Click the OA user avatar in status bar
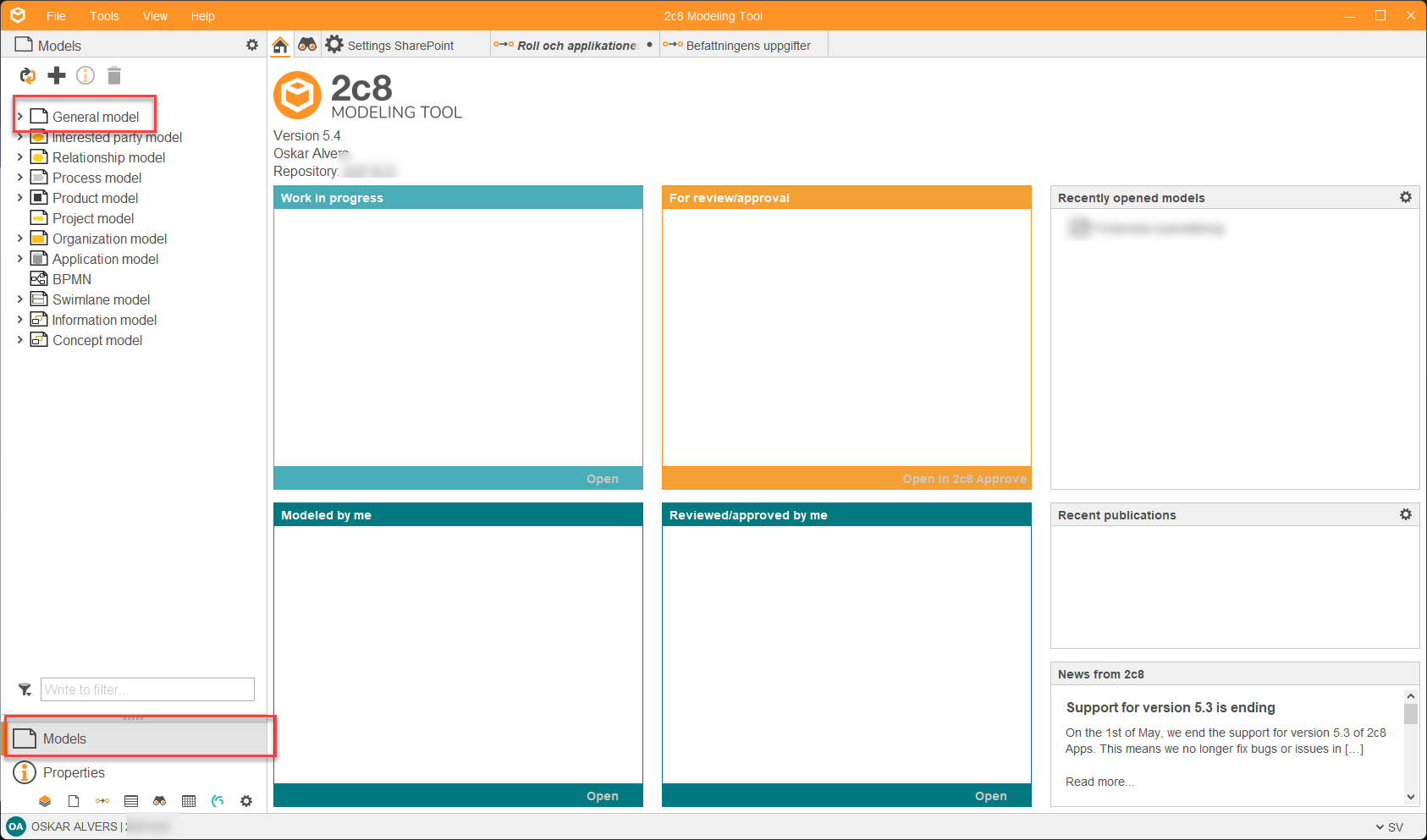 click(16, 826)
